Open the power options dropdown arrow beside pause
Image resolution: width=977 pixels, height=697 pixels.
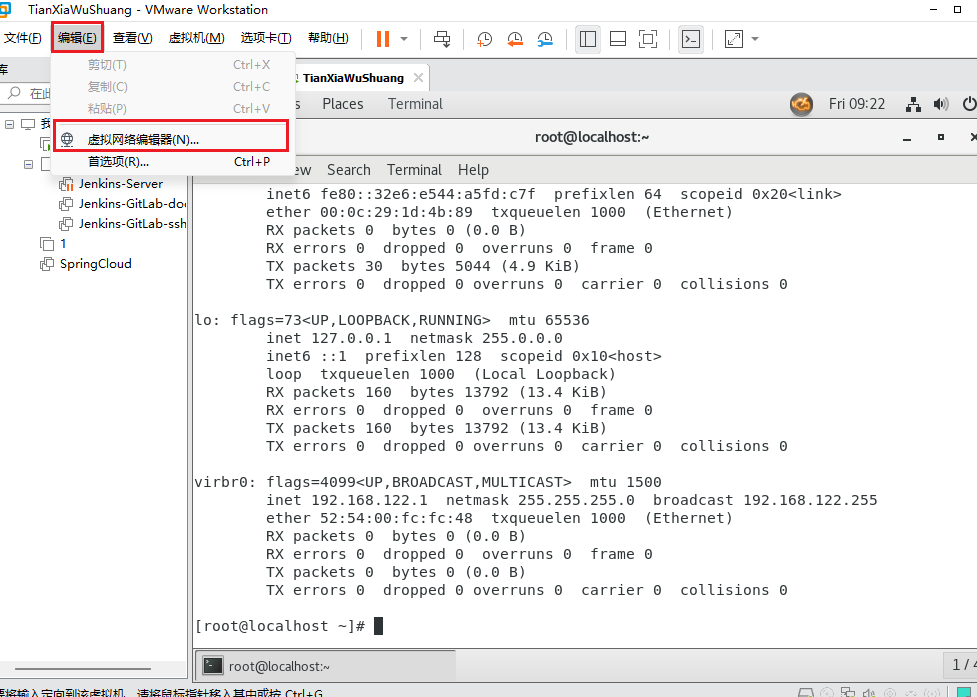404,39
